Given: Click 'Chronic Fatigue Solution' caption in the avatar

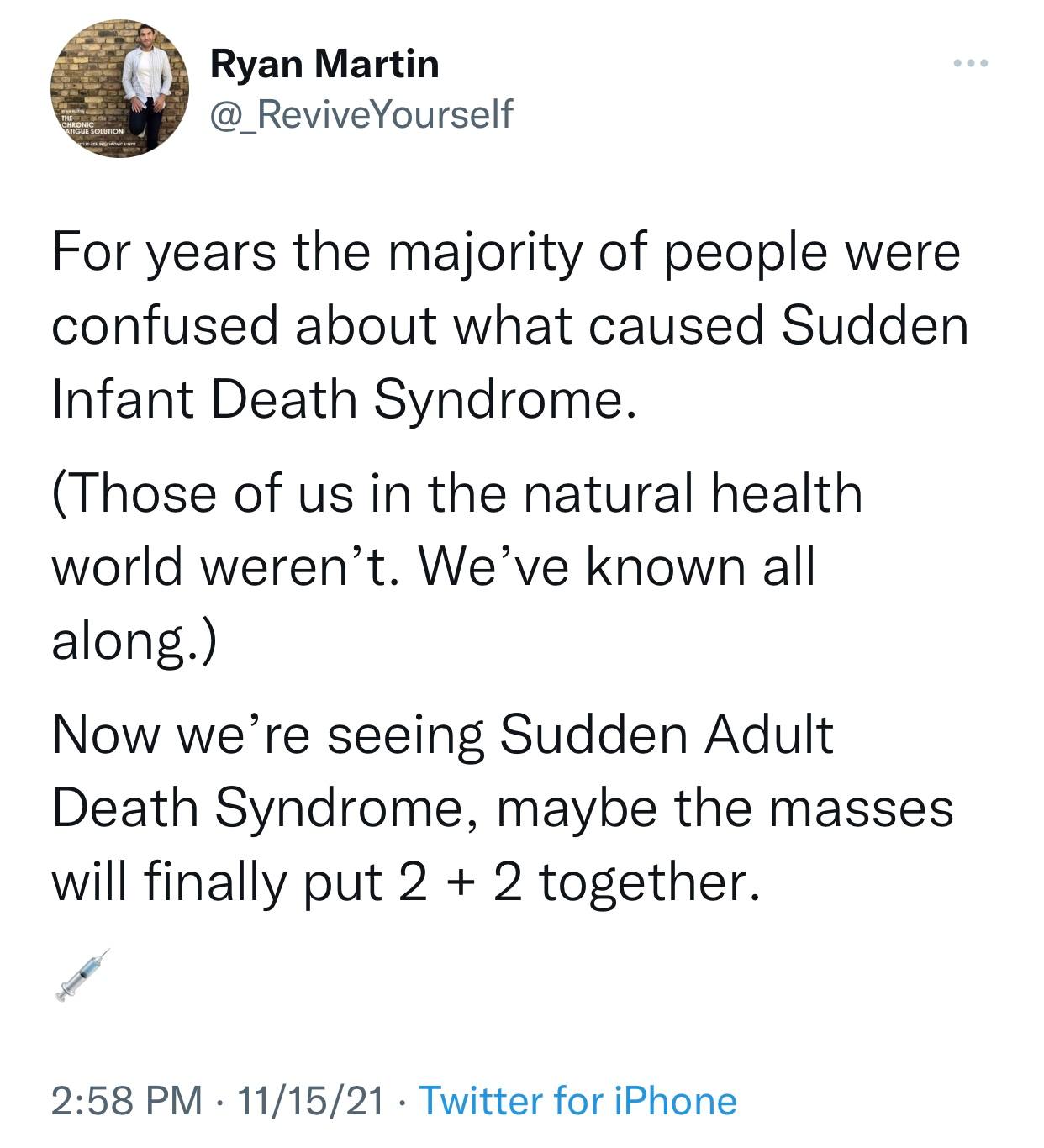Looking at the screenshot, I should [x=92, y=128].
